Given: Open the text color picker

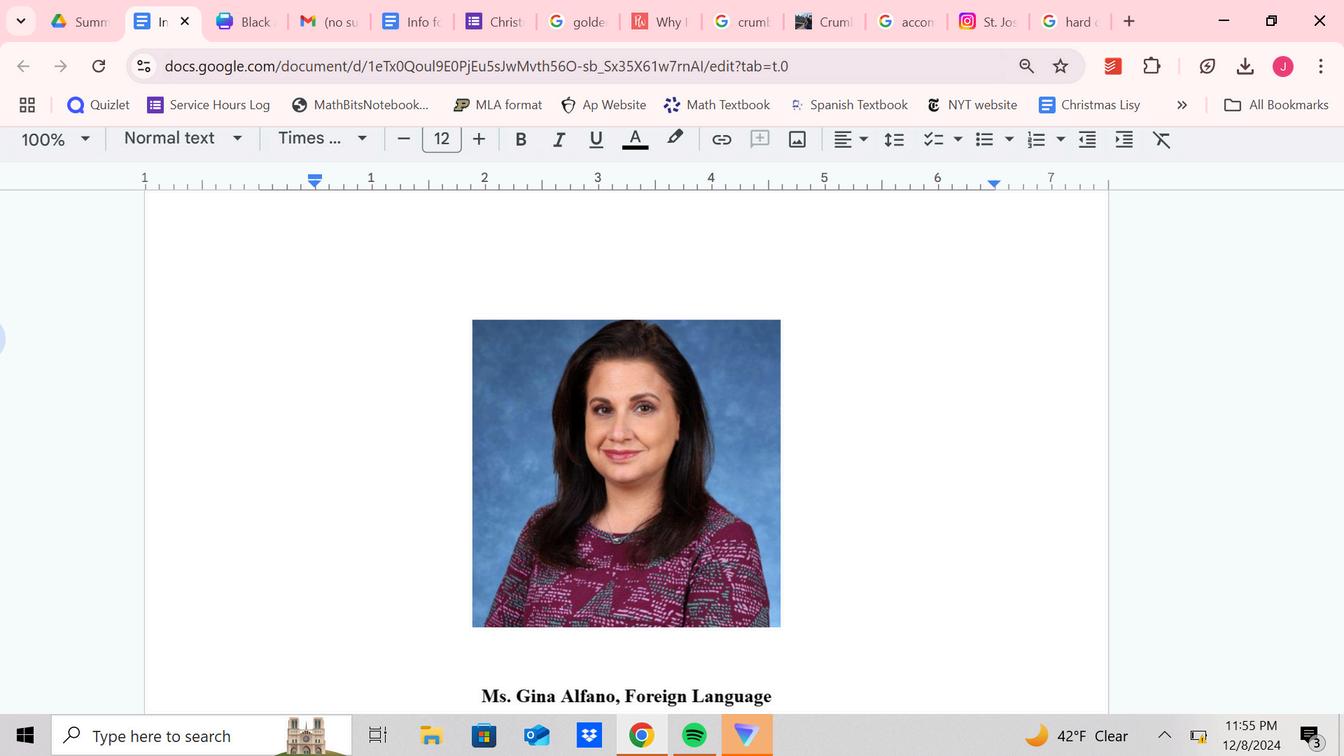Looking at the screenshot, I should click(635, 139).
